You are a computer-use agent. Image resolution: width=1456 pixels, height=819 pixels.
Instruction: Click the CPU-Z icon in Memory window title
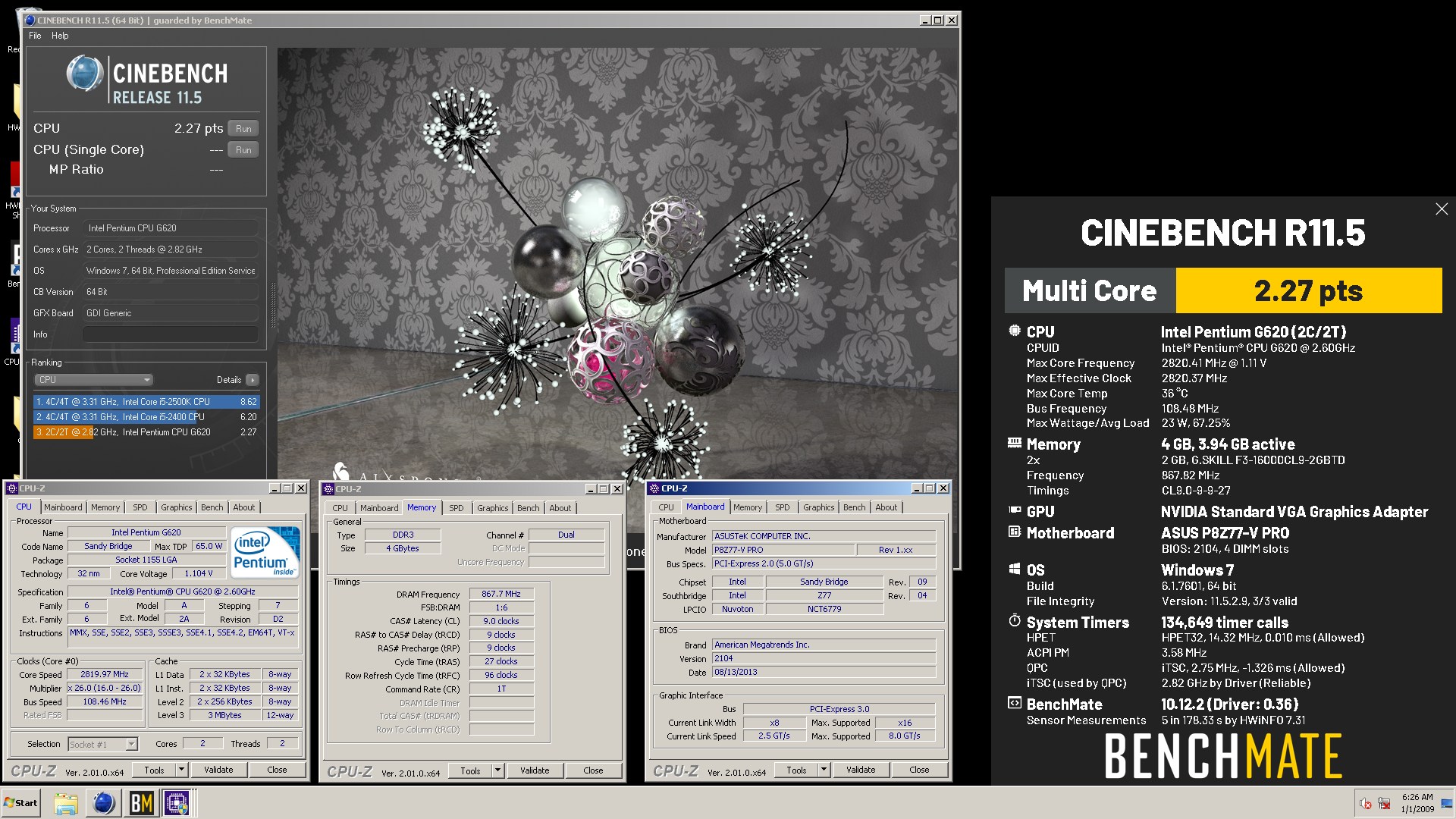coord(328,489)
